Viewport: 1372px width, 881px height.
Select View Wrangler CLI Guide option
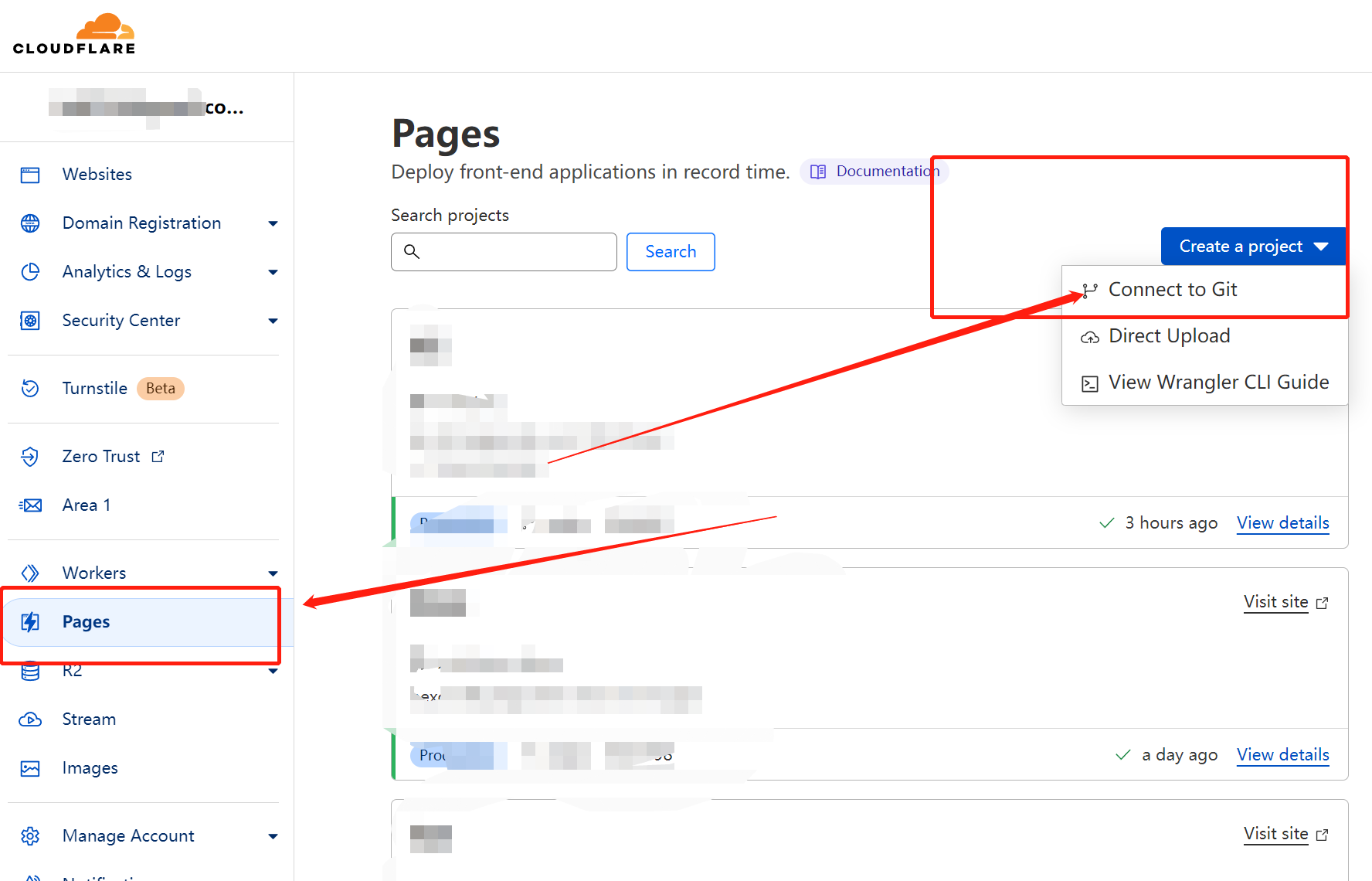1204,383
